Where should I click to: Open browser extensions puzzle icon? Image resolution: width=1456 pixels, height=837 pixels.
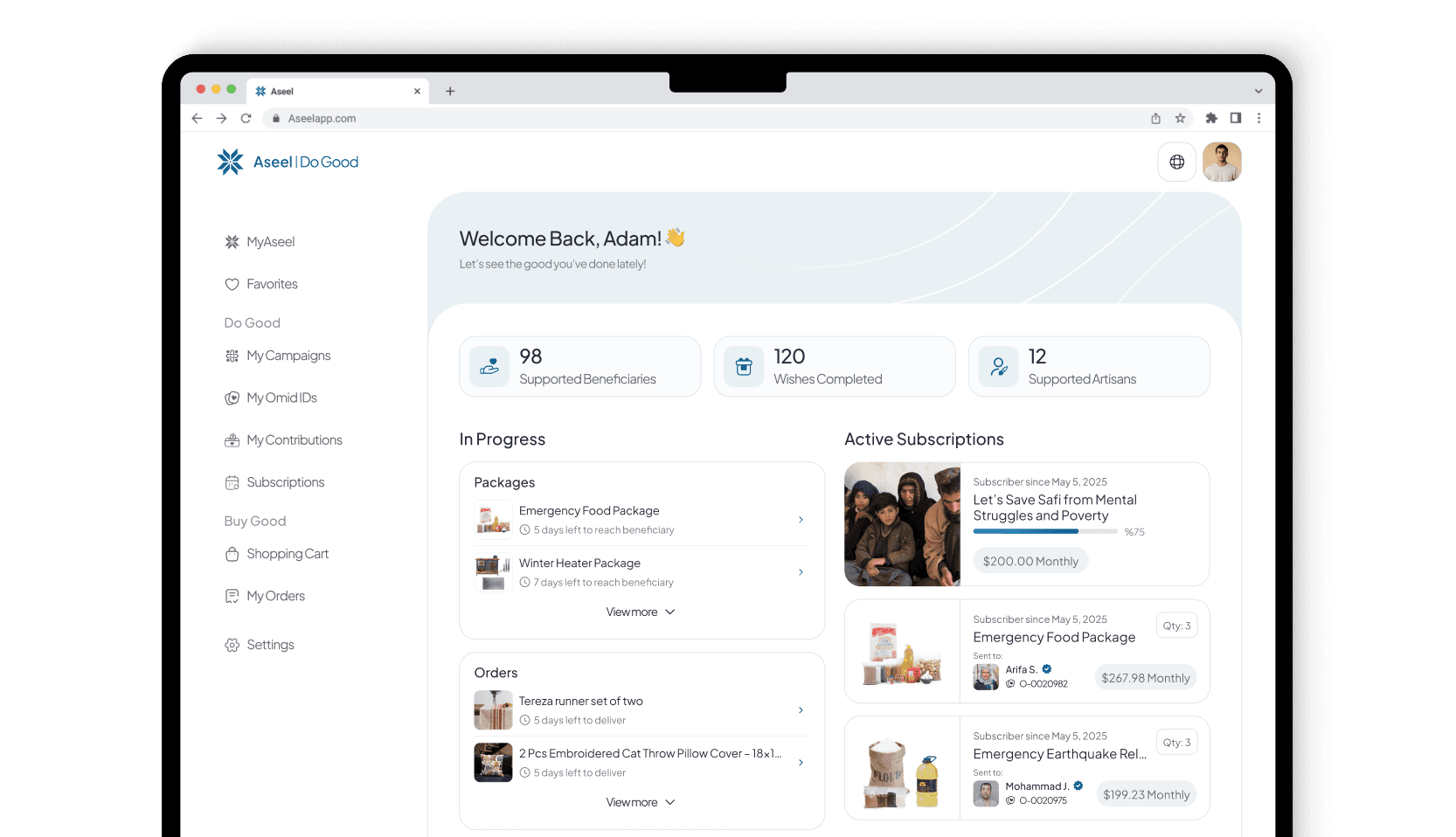1210,118
